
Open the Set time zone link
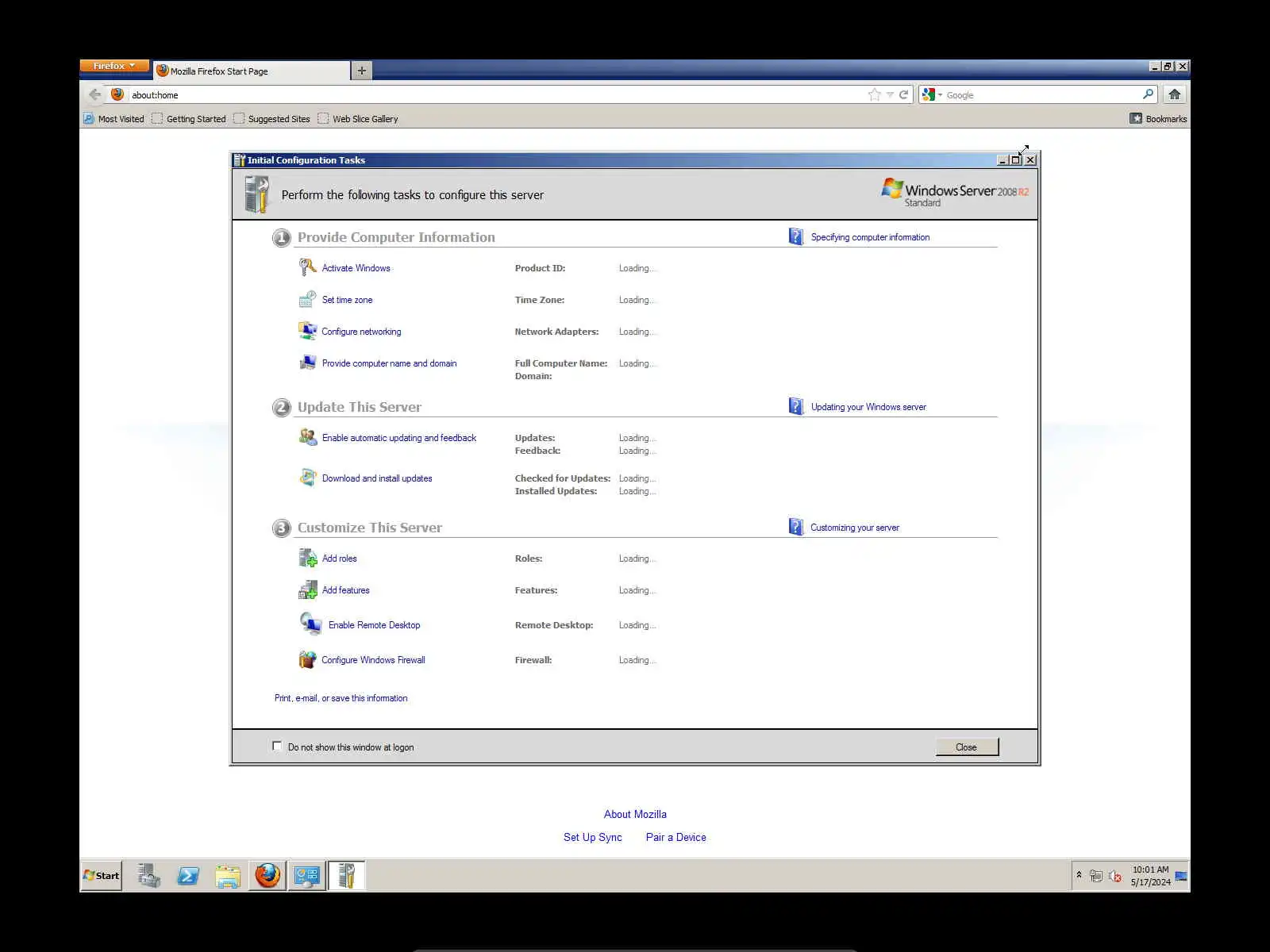[x=347, y=300]
